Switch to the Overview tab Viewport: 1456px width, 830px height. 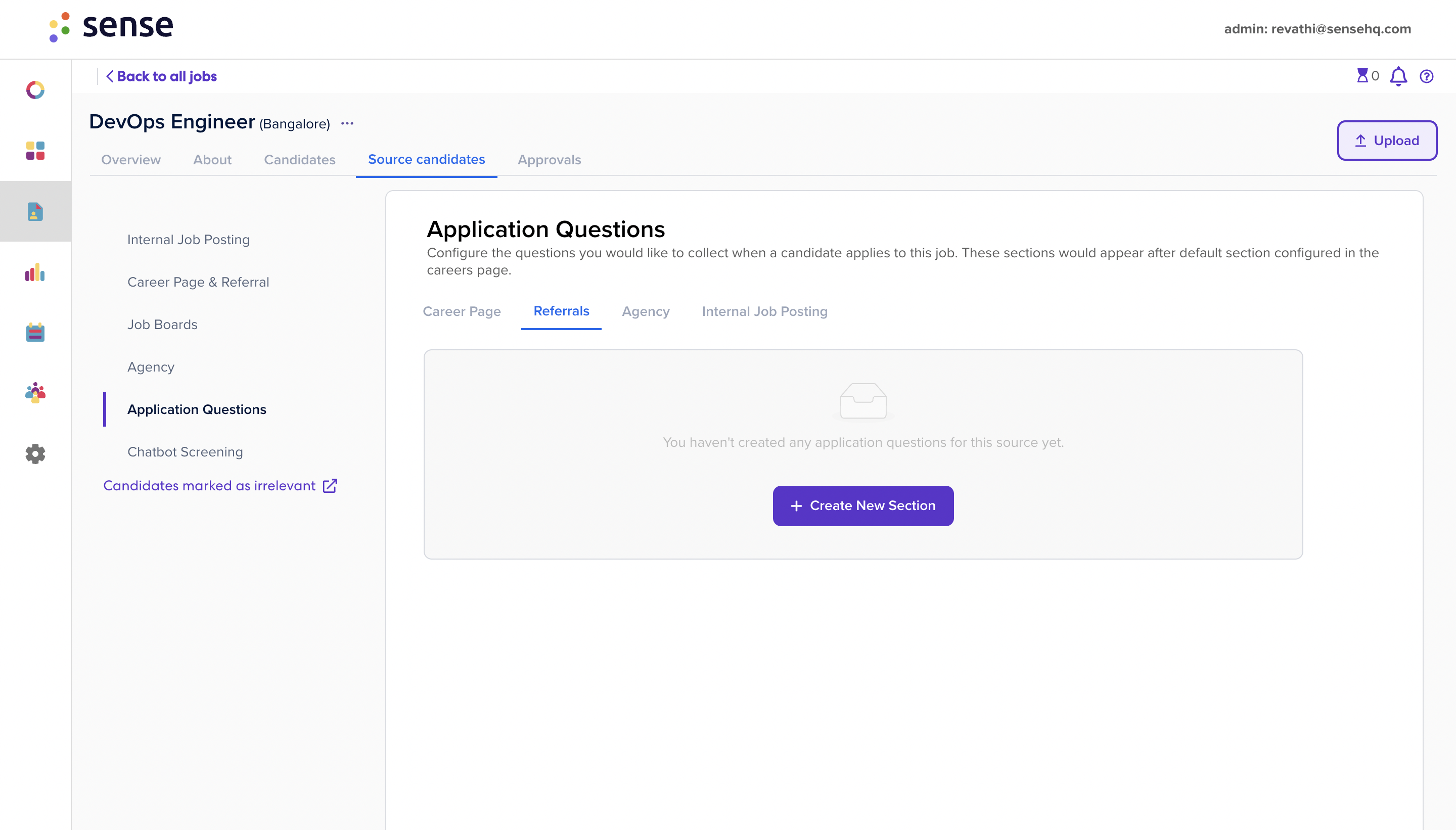pyautogui.click(x=131, y=160)
